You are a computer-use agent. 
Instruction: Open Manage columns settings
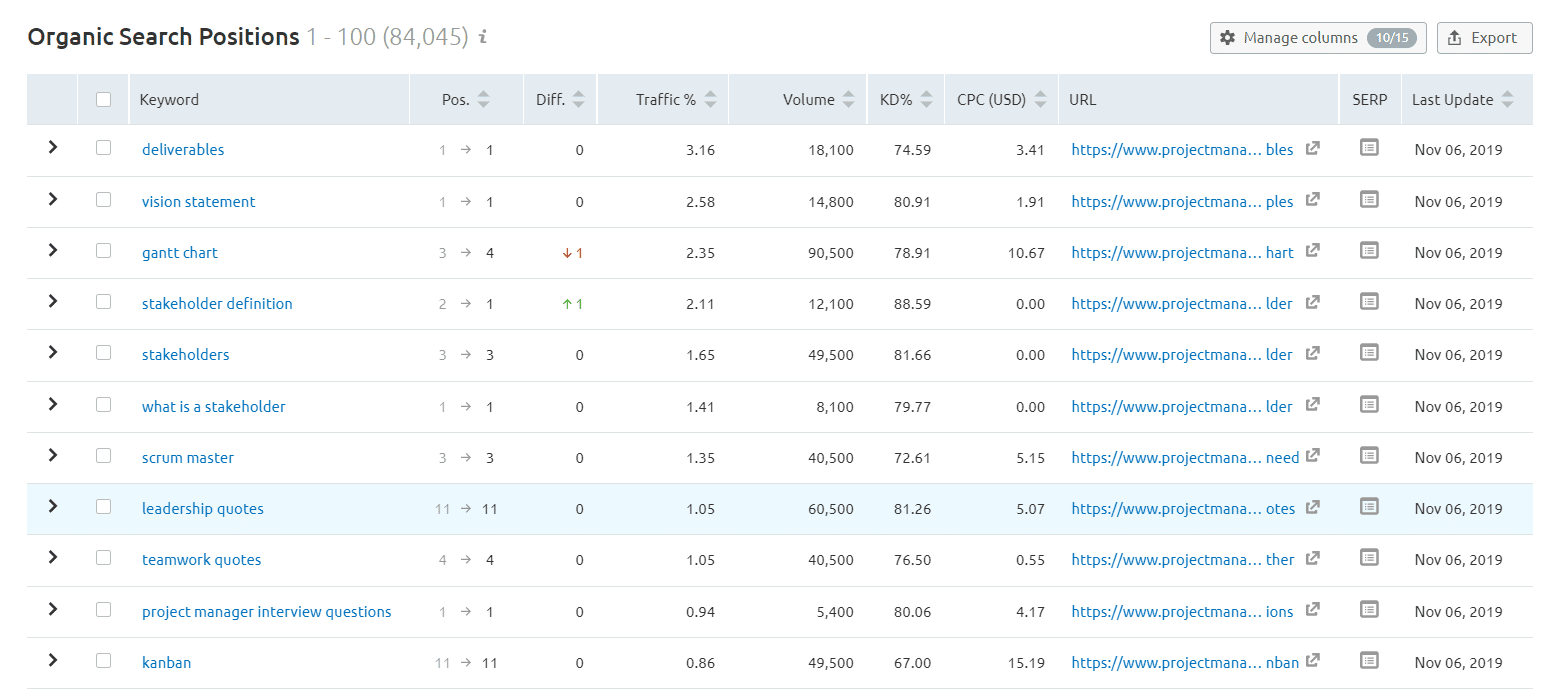pyautogui.click(x=1318, y=38)
